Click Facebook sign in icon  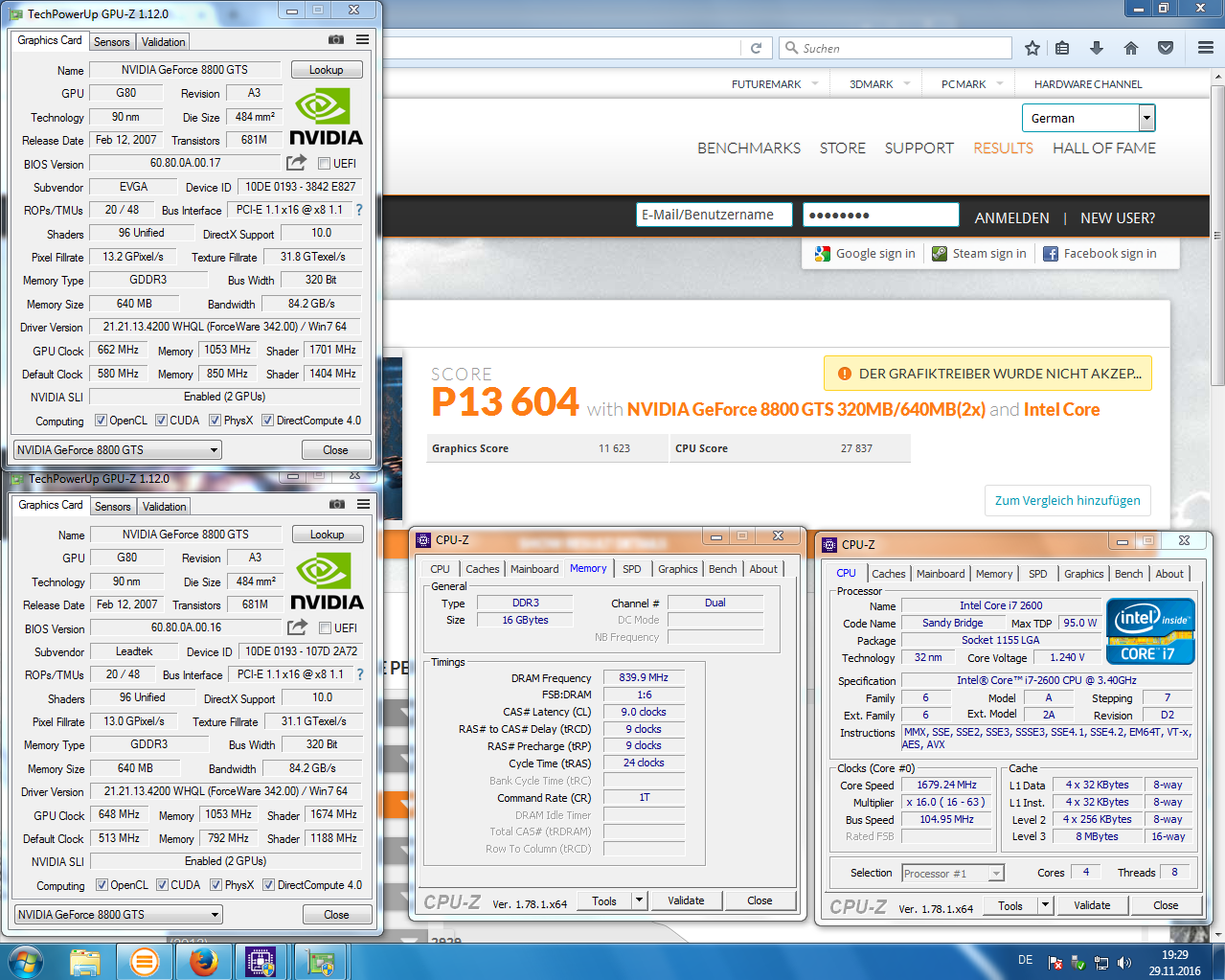(1051, 254)
